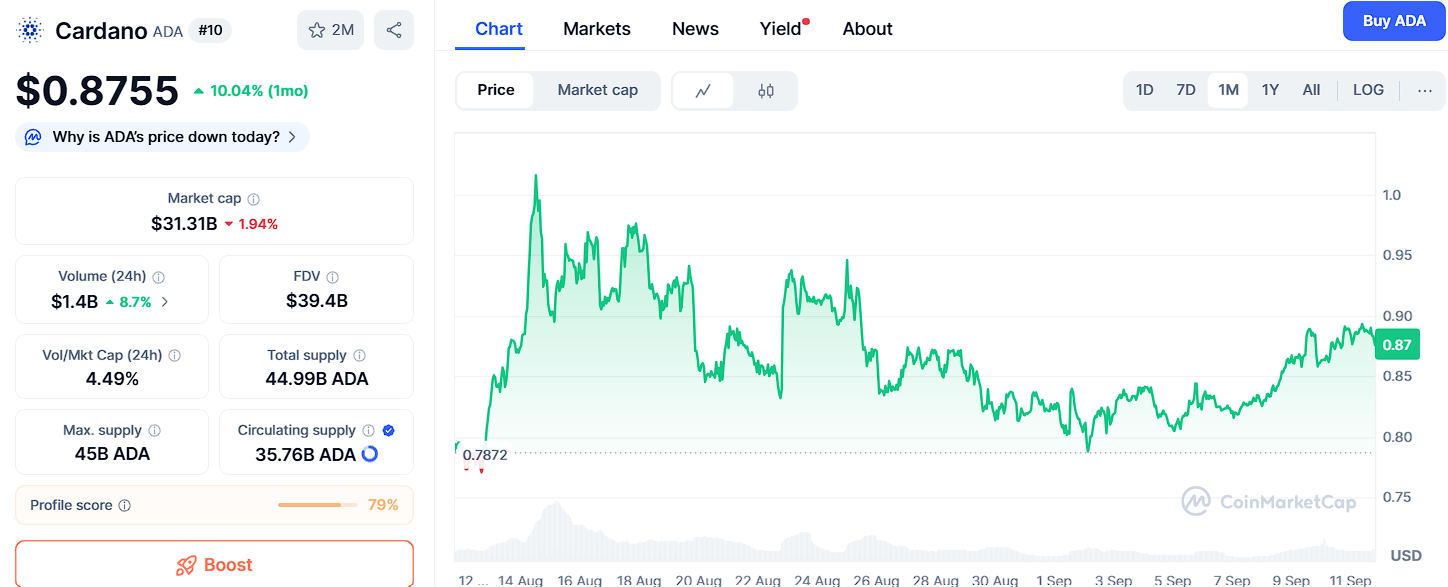Click the info icon beside Vol/Mkt Cap (24h)
This screenshot has width=1448, height=587.
pos(175,355)
